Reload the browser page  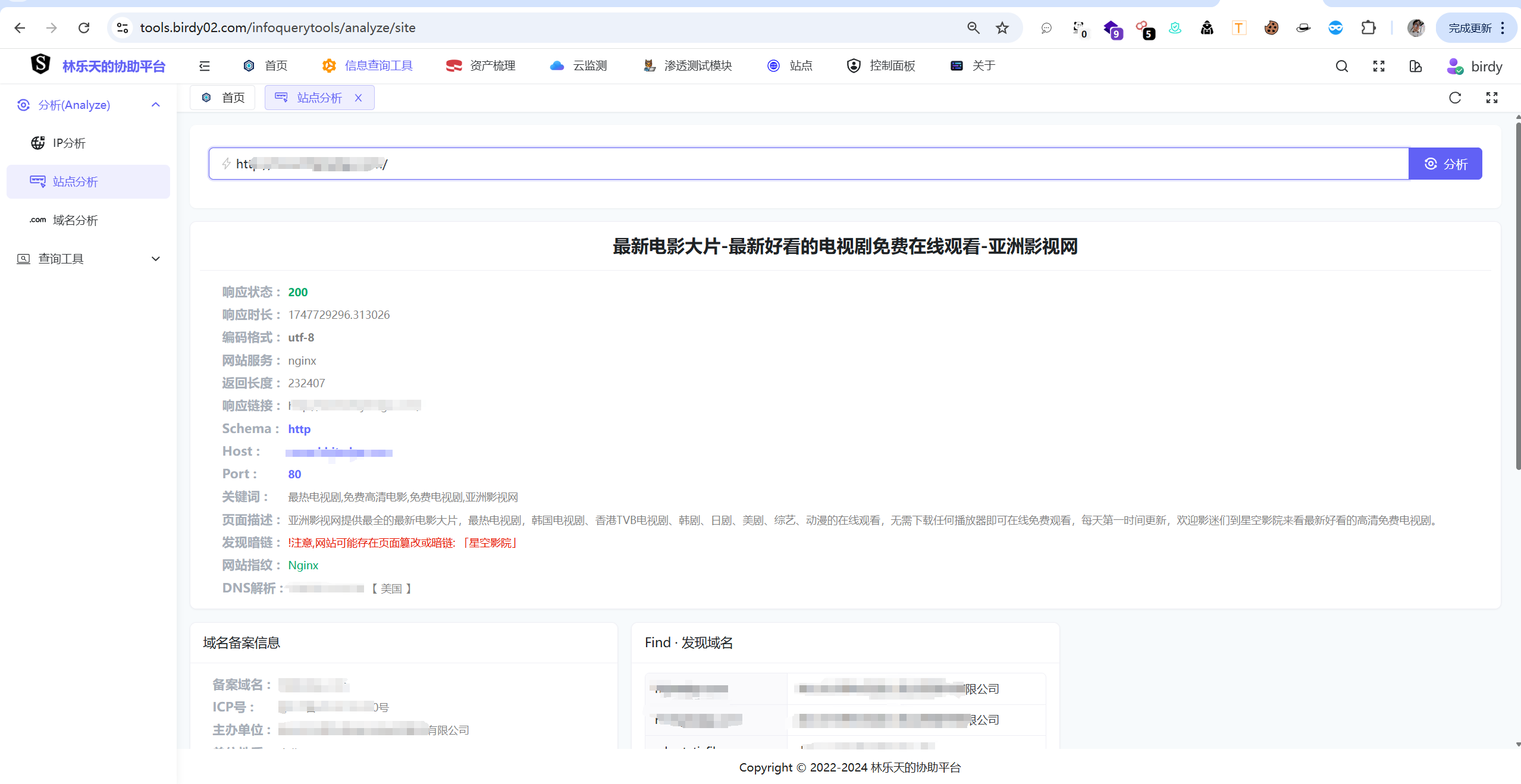coord(84,28)
